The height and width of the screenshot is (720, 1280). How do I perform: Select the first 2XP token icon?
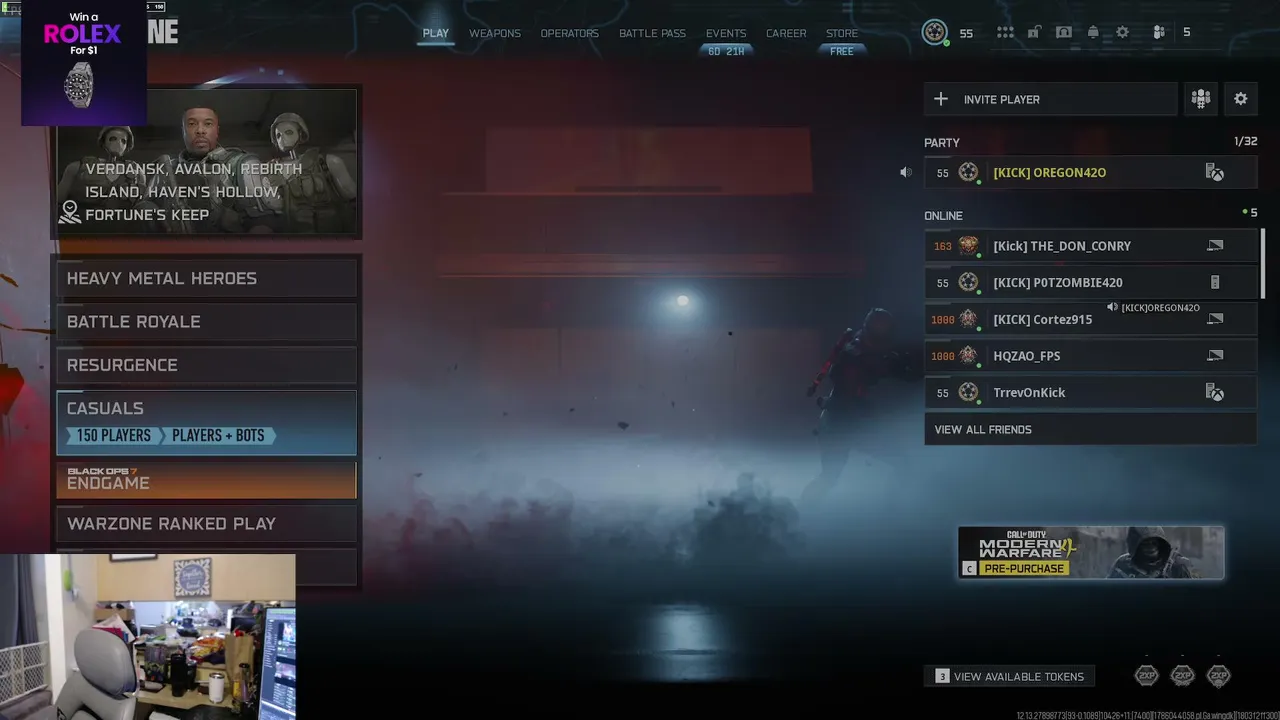(x=1147, y=676)
